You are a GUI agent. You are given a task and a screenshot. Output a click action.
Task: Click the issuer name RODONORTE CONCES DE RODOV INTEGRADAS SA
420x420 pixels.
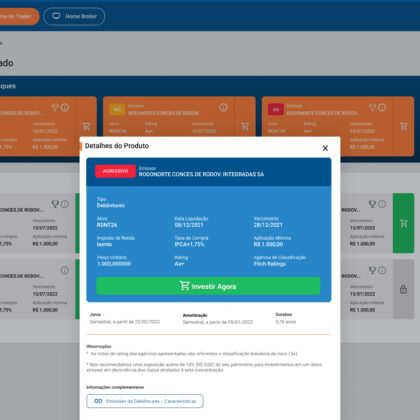201,174
